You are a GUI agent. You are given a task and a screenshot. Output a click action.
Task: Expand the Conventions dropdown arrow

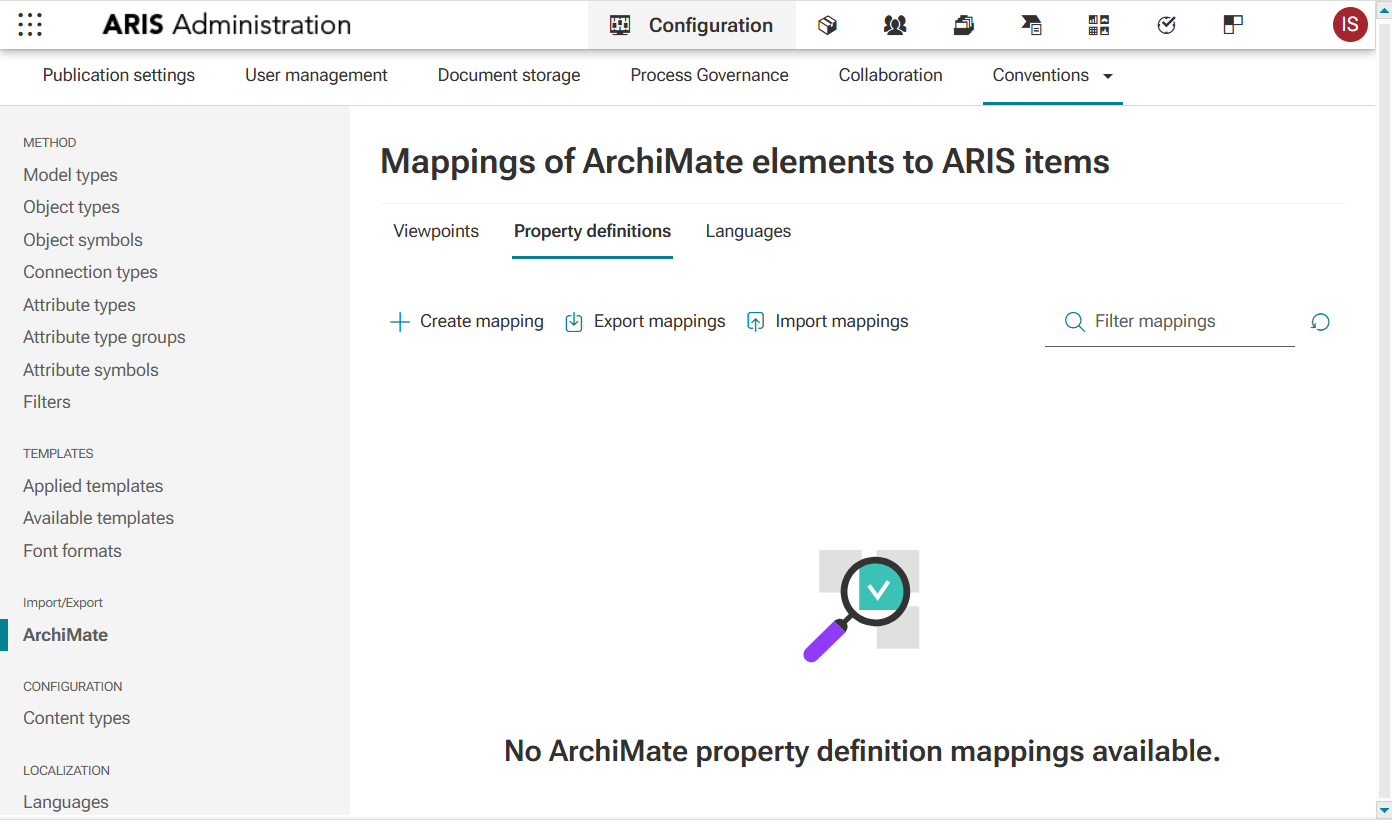click(1109, 75)
